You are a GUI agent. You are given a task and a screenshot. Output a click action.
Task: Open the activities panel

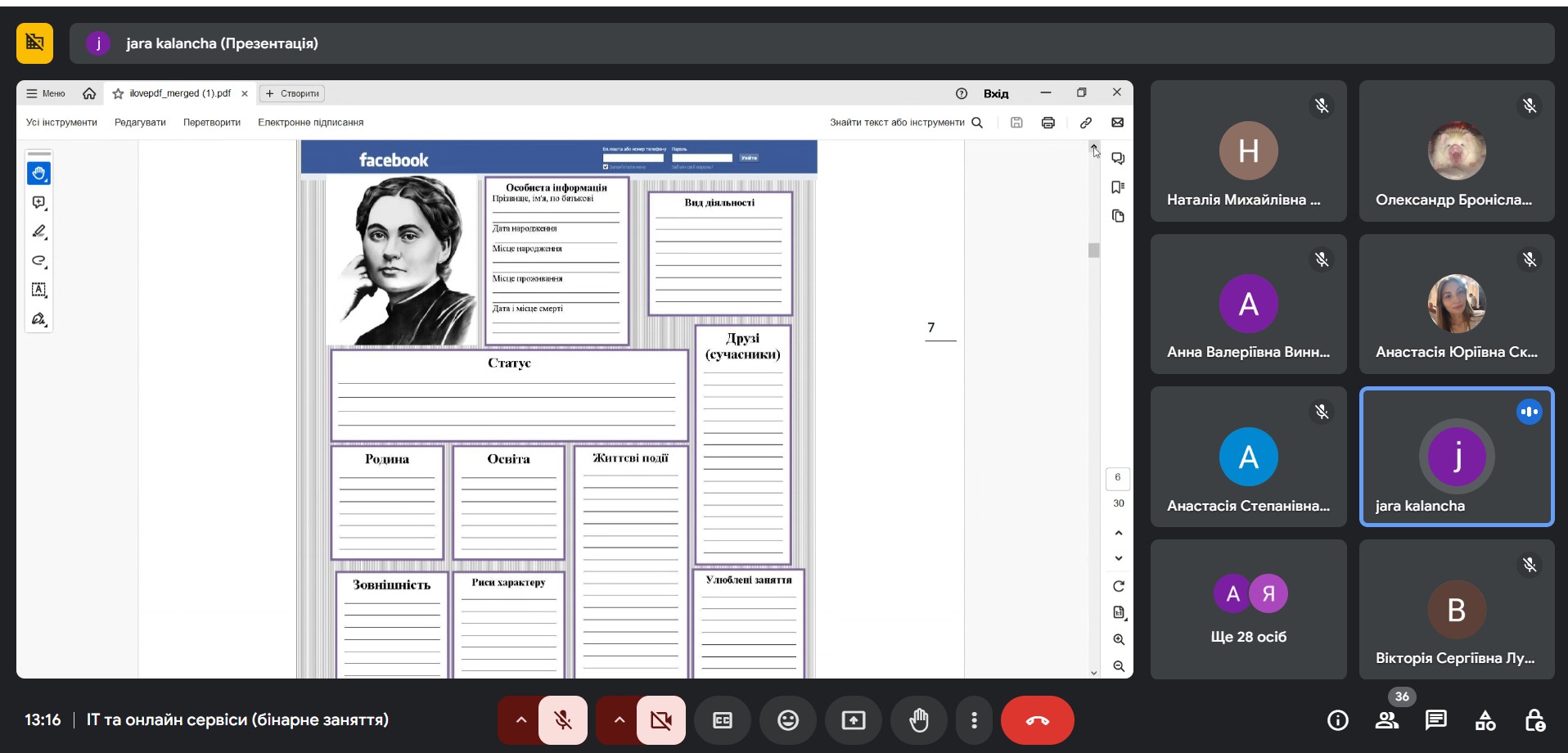tap(1485, 720)
